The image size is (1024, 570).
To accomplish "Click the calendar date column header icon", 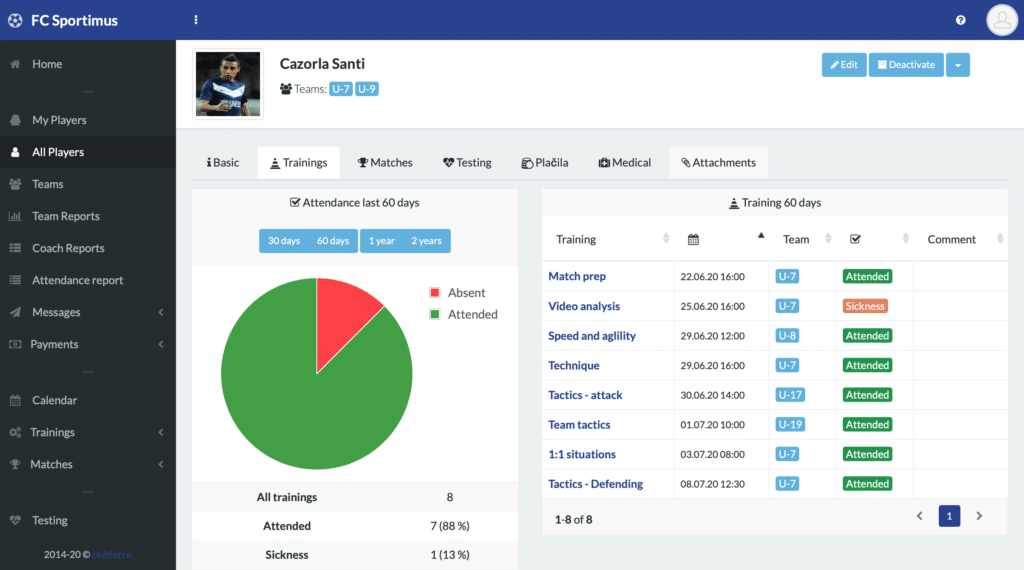I will [693, 240].
